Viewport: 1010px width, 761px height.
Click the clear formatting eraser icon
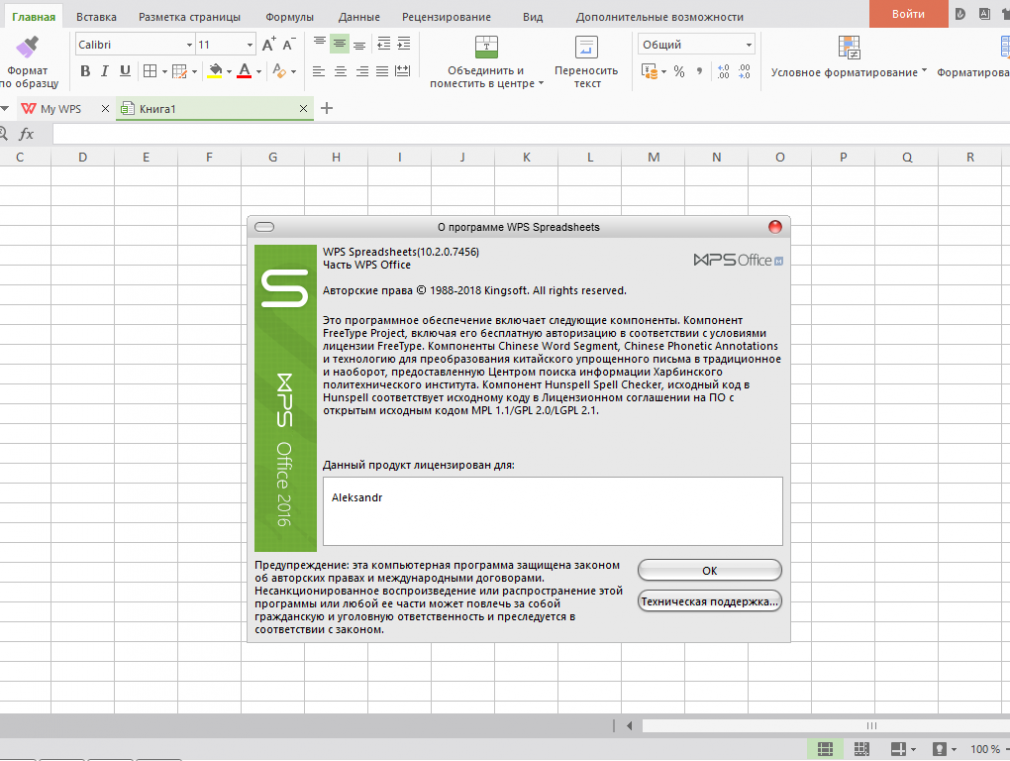click(x=279, y=72)
